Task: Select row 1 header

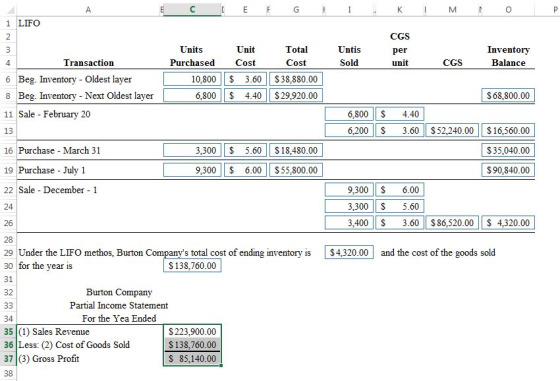Action: (8, 23)
